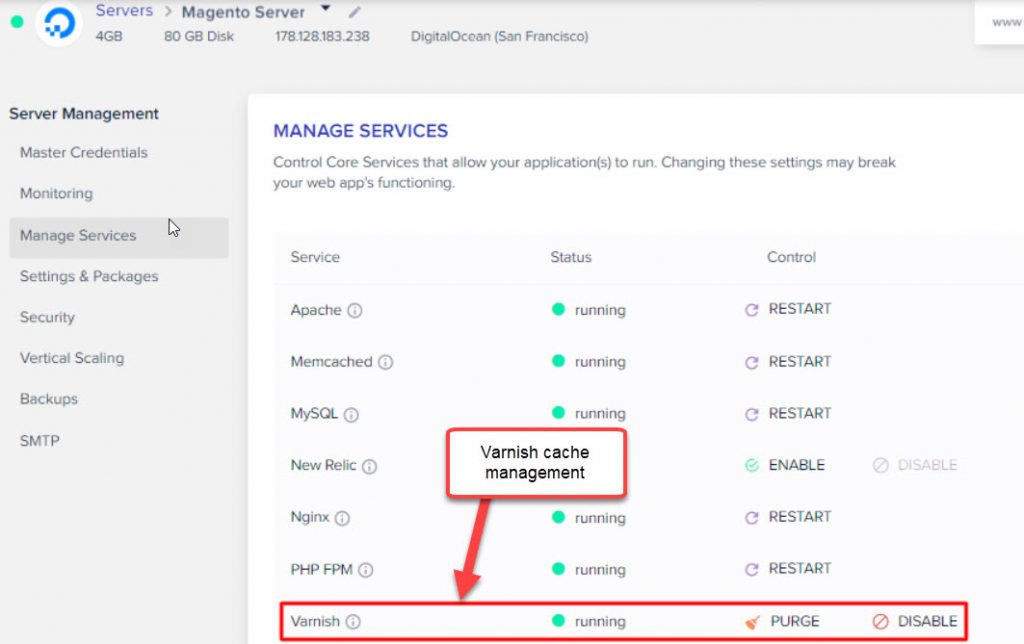Restart the PHP FPM service
Screen dimensions: 1024x644
[788, 569]
